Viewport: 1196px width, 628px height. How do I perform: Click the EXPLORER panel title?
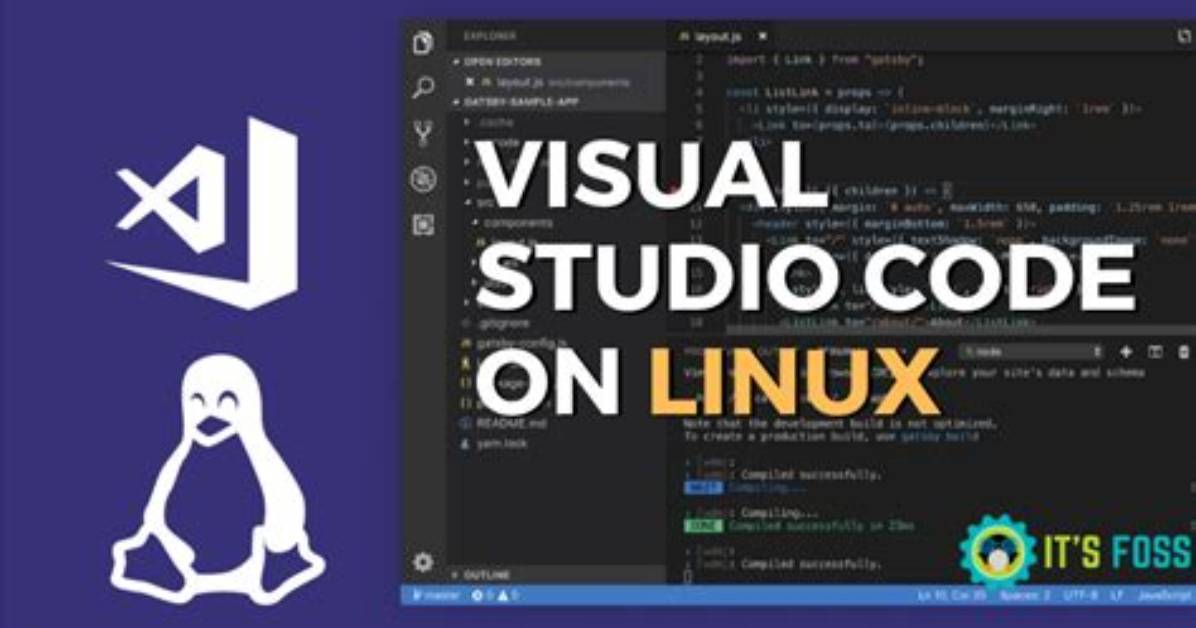click(x=490, y=36)
